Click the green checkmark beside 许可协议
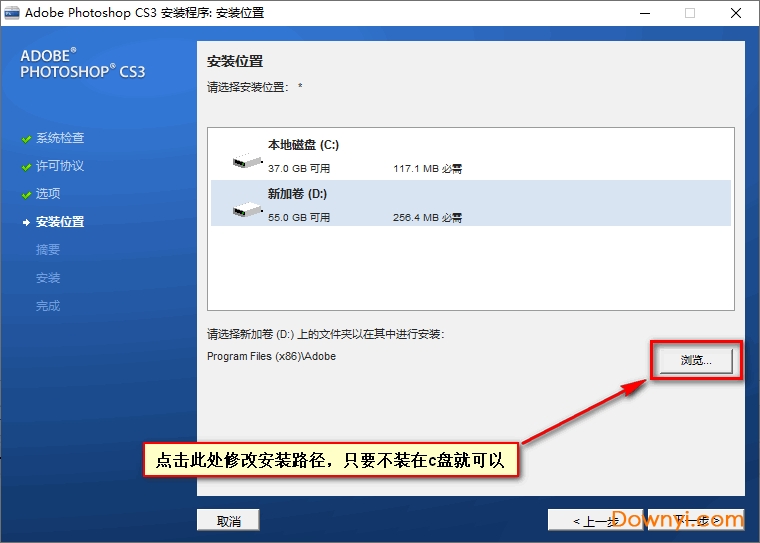The image size is (760, 543). [26, 167]
